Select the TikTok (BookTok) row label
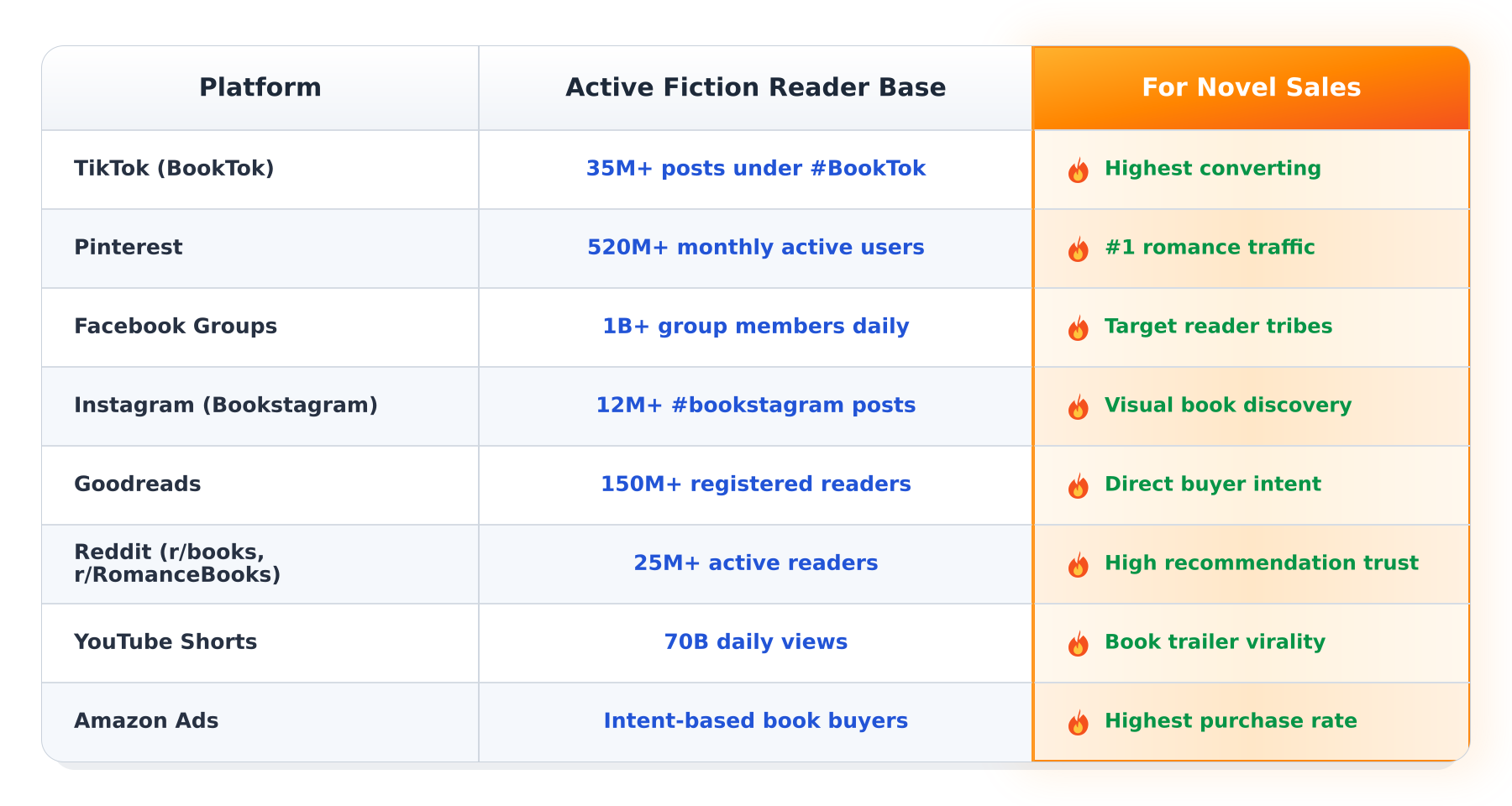1512x806 pixels. click(x=175, y=169)
